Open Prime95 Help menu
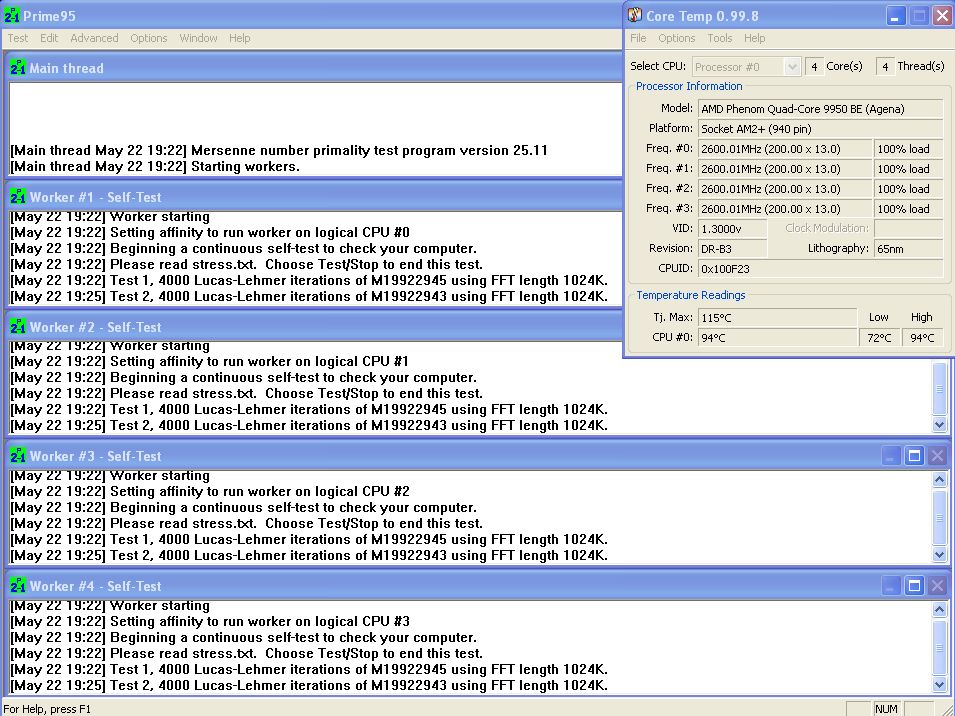 pos(239,38)
